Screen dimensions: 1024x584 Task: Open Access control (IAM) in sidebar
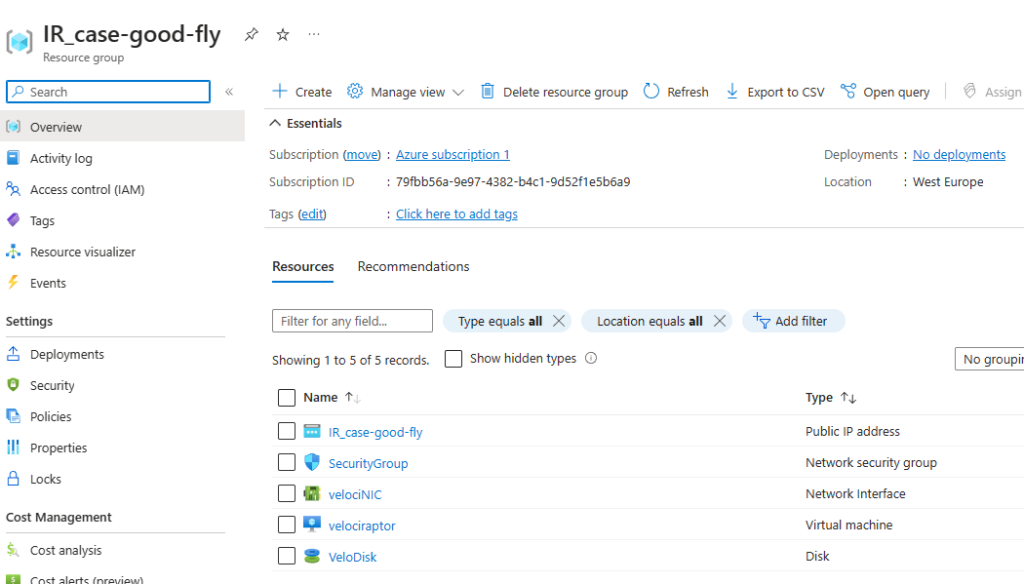(x=87, y=189)
